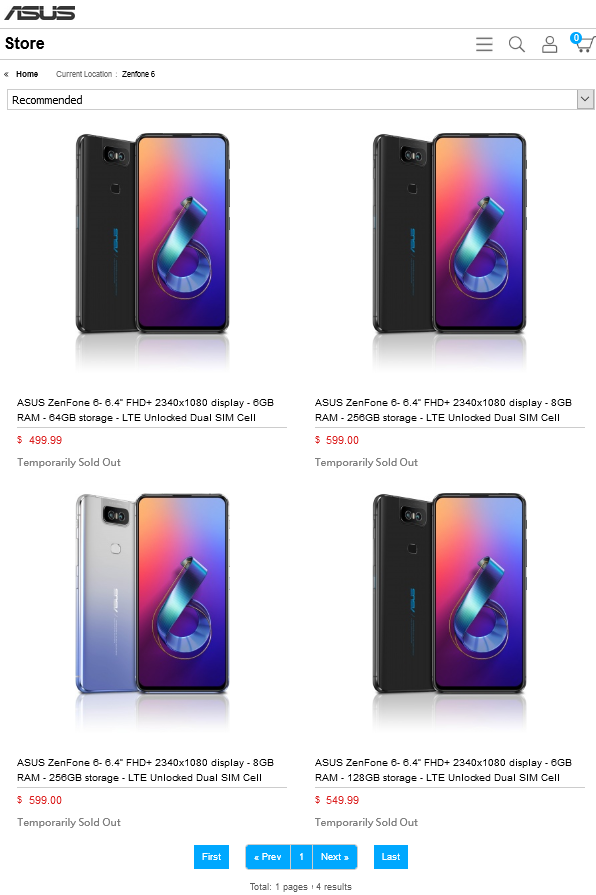Click the search magnifier icon
The width and height of the screenshot is (596, 895).
coord(517,44)
